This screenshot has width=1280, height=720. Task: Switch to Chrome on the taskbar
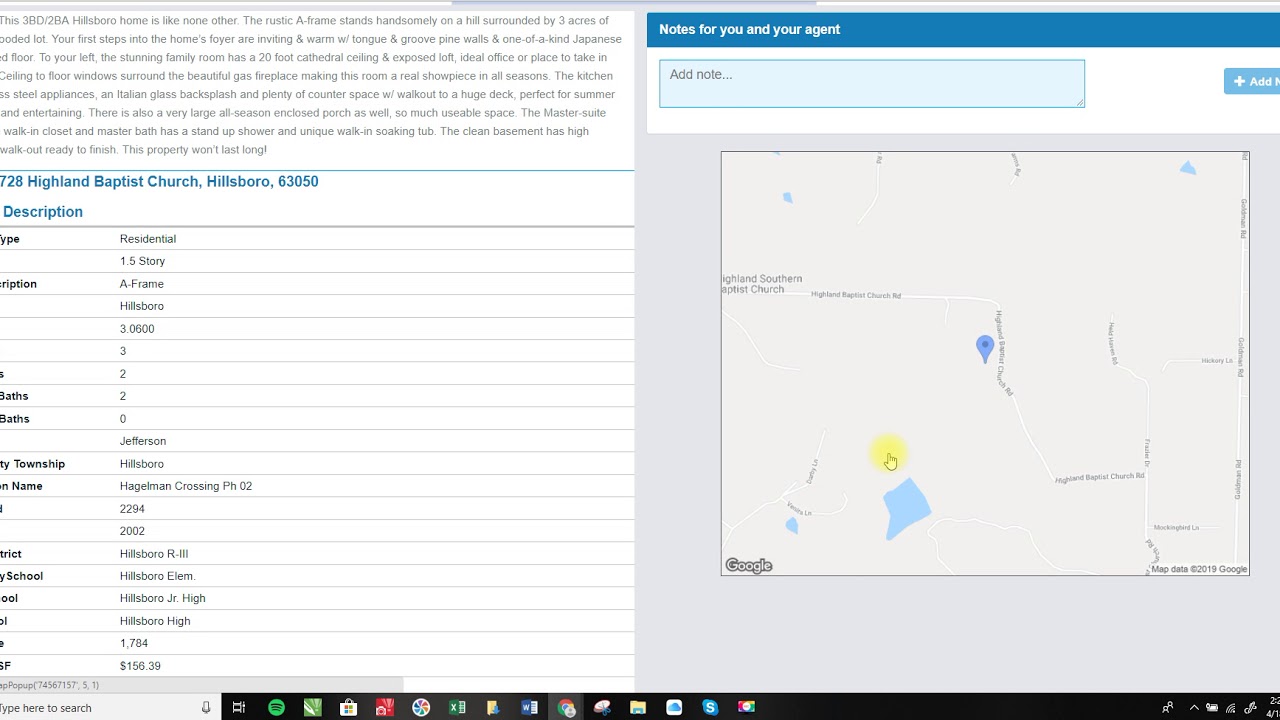pyautogui.click(x=566, y=708)
